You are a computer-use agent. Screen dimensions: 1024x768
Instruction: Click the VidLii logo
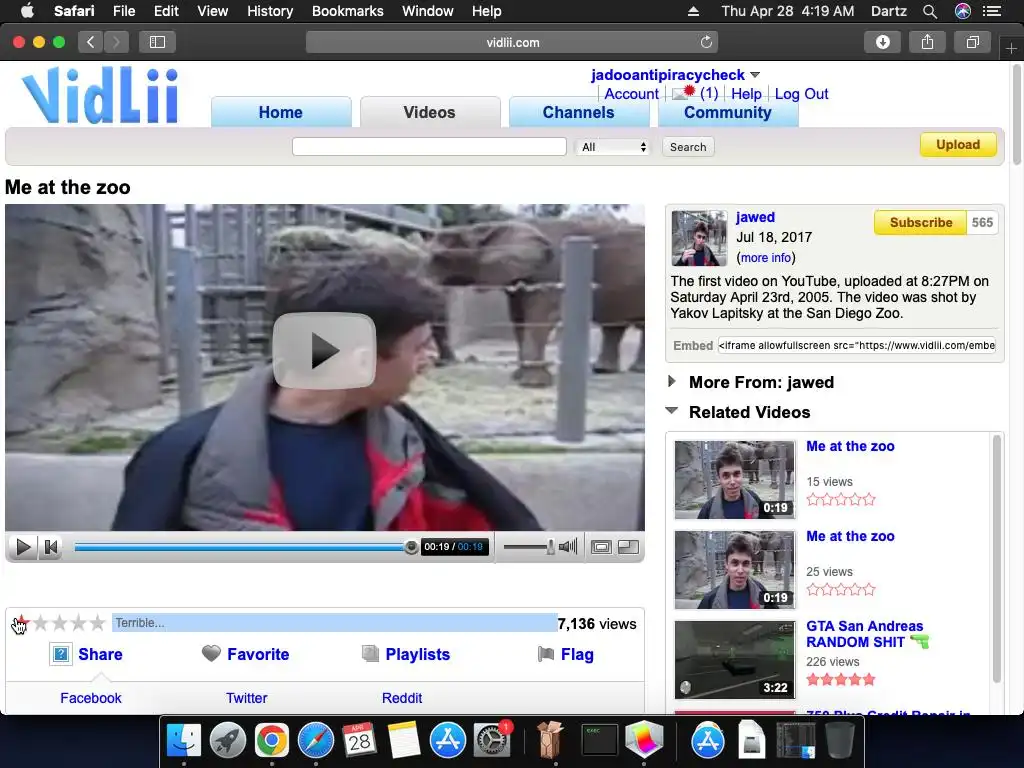click(x=100, y=95)
